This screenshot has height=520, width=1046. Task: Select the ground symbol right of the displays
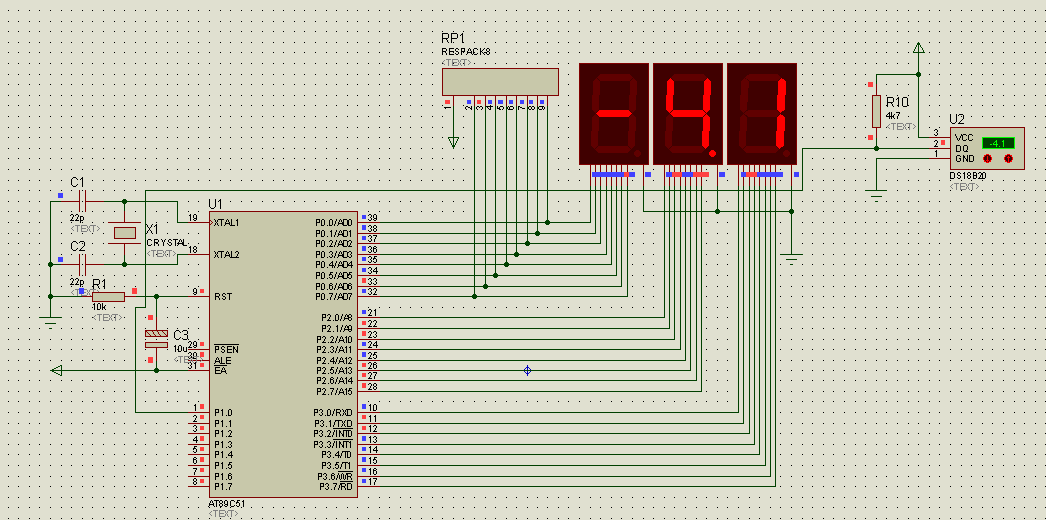pyautogui.click(x=792, y=259)
